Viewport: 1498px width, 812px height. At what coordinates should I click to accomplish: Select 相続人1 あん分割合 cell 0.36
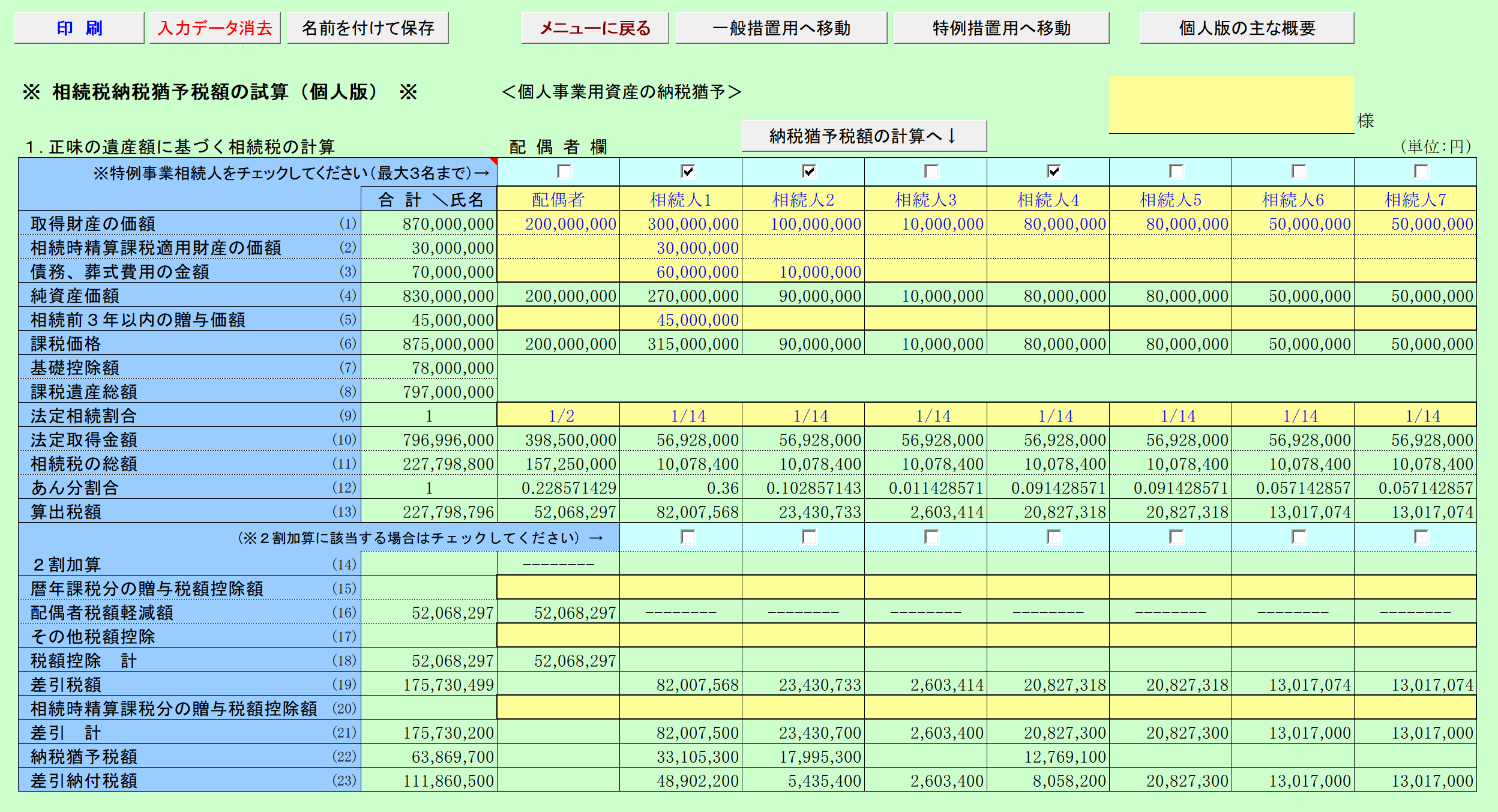click(681, 487)
